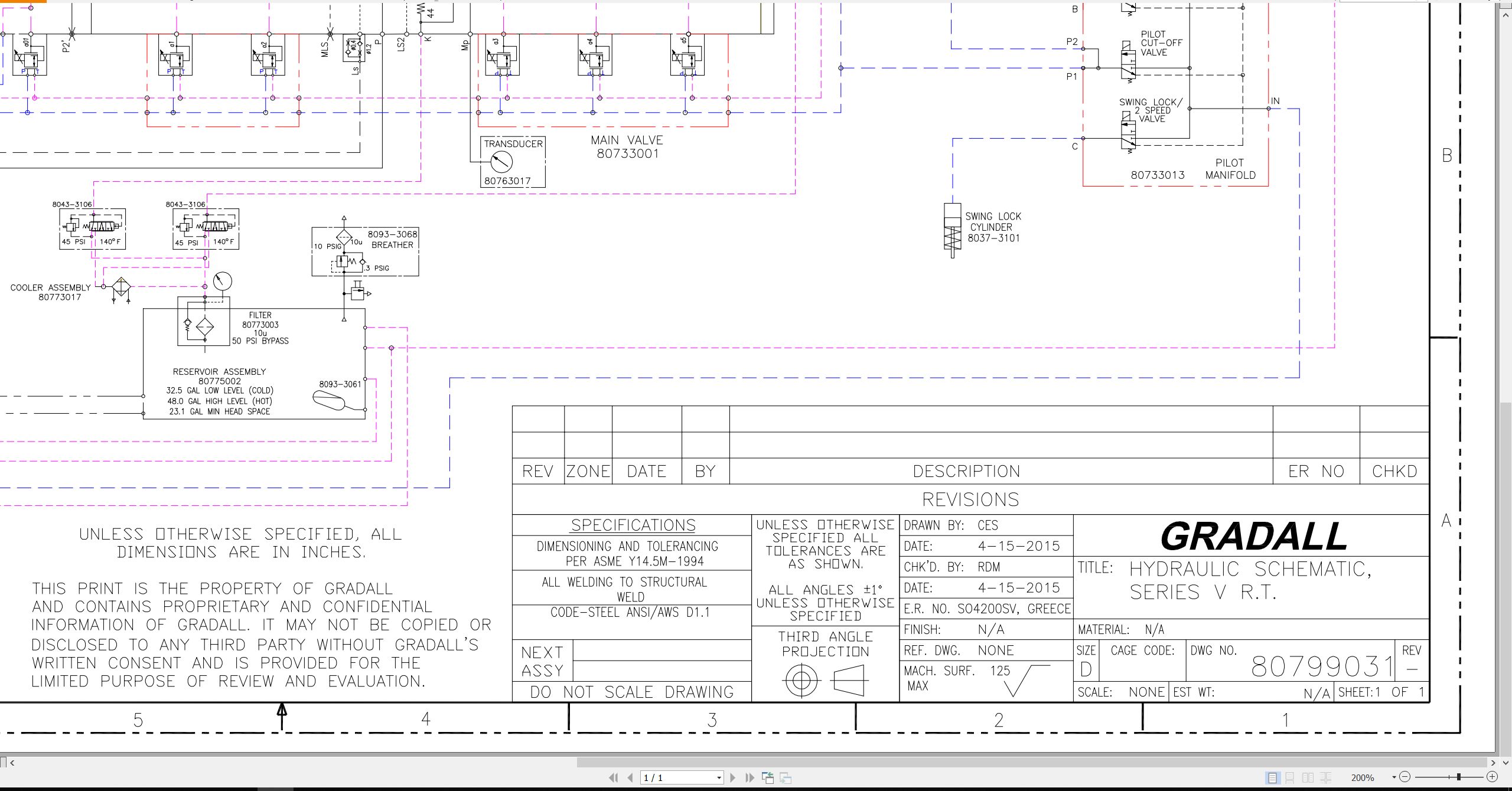The image size is (1512, 791).
Task: Switch to single page view
Action: [1272, 777]
